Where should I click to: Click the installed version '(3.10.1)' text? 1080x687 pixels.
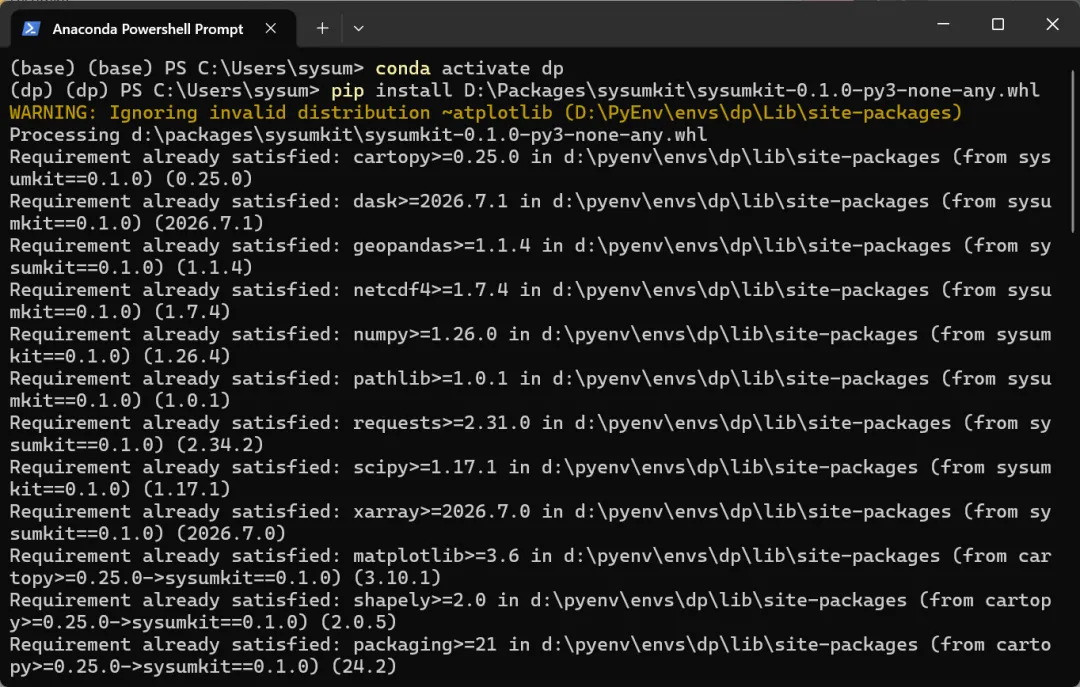397,577
